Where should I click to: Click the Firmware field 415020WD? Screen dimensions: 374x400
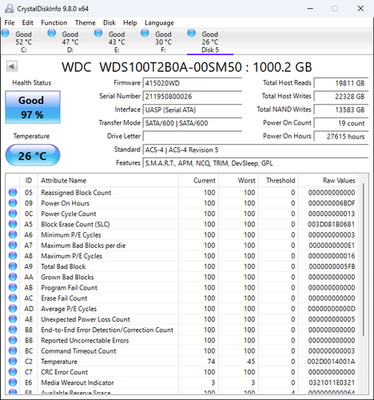point(192,83)
